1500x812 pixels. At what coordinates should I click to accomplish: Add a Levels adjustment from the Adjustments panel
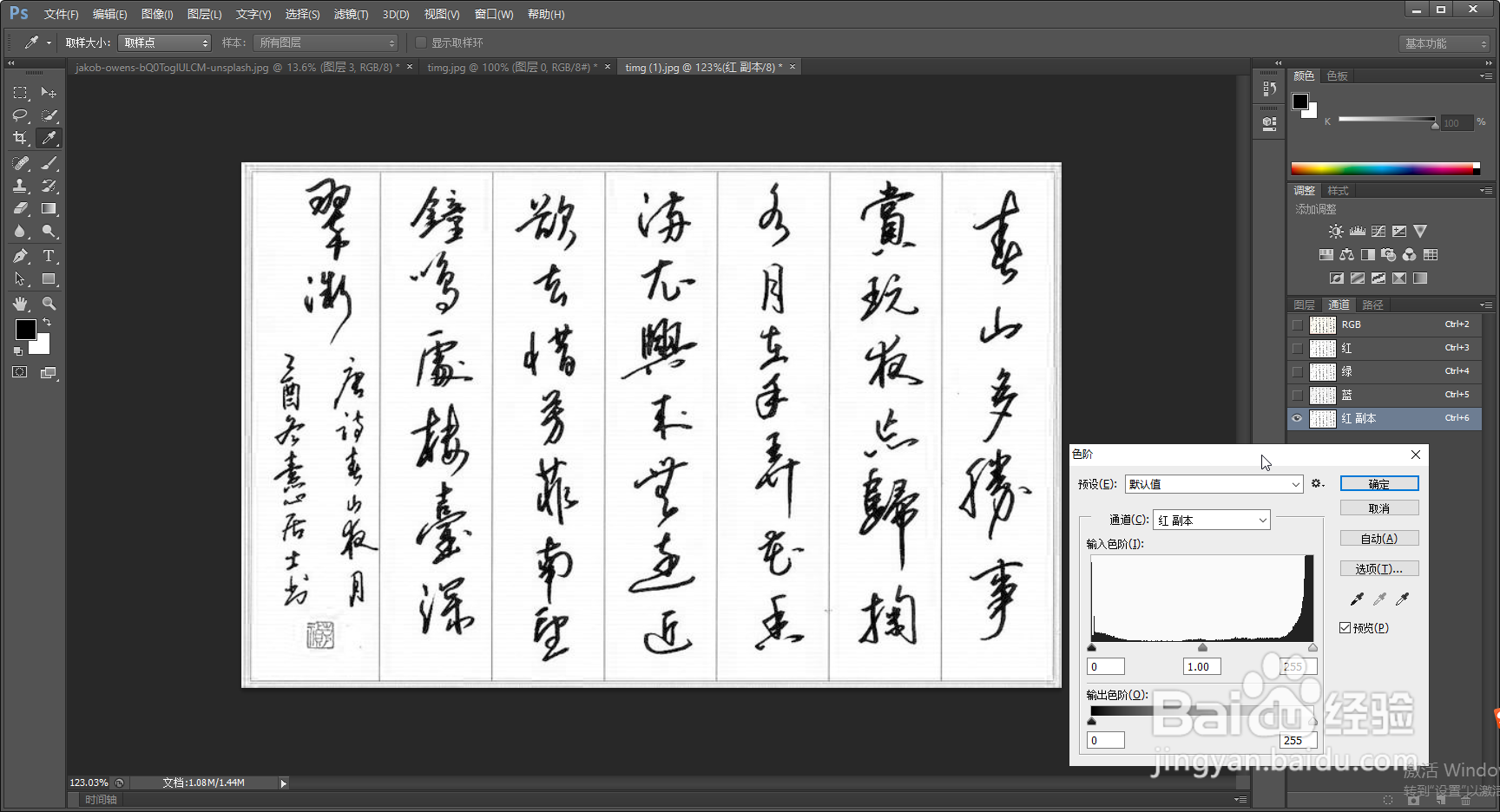[1358, 232]
